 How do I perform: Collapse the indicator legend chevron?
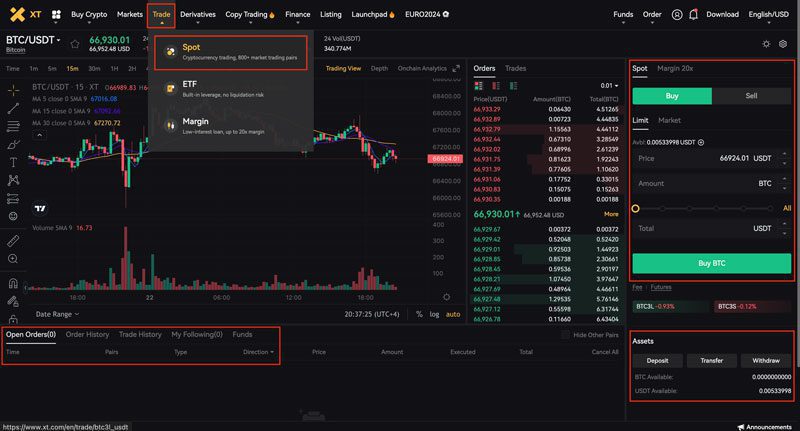click(x=39, y=135)
